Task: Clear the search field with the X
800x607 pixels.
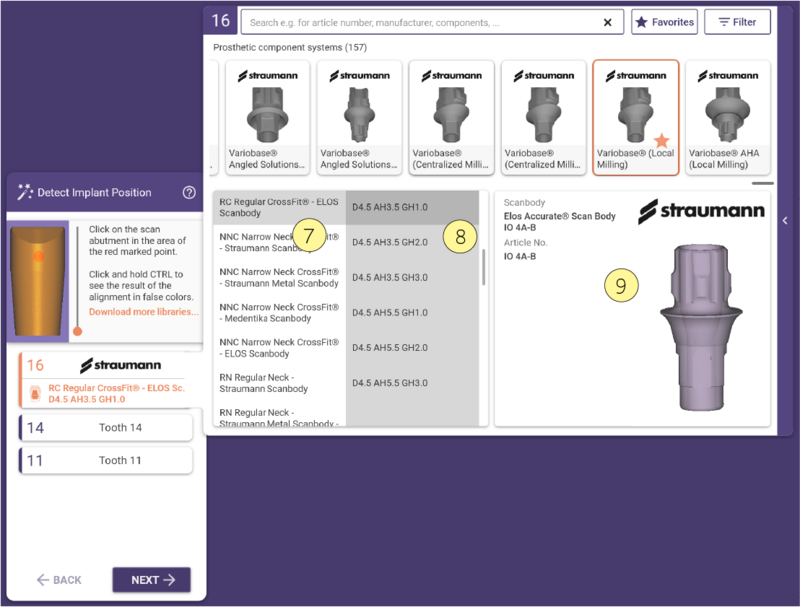Action: pyautogui.click(x=607, y=22)
